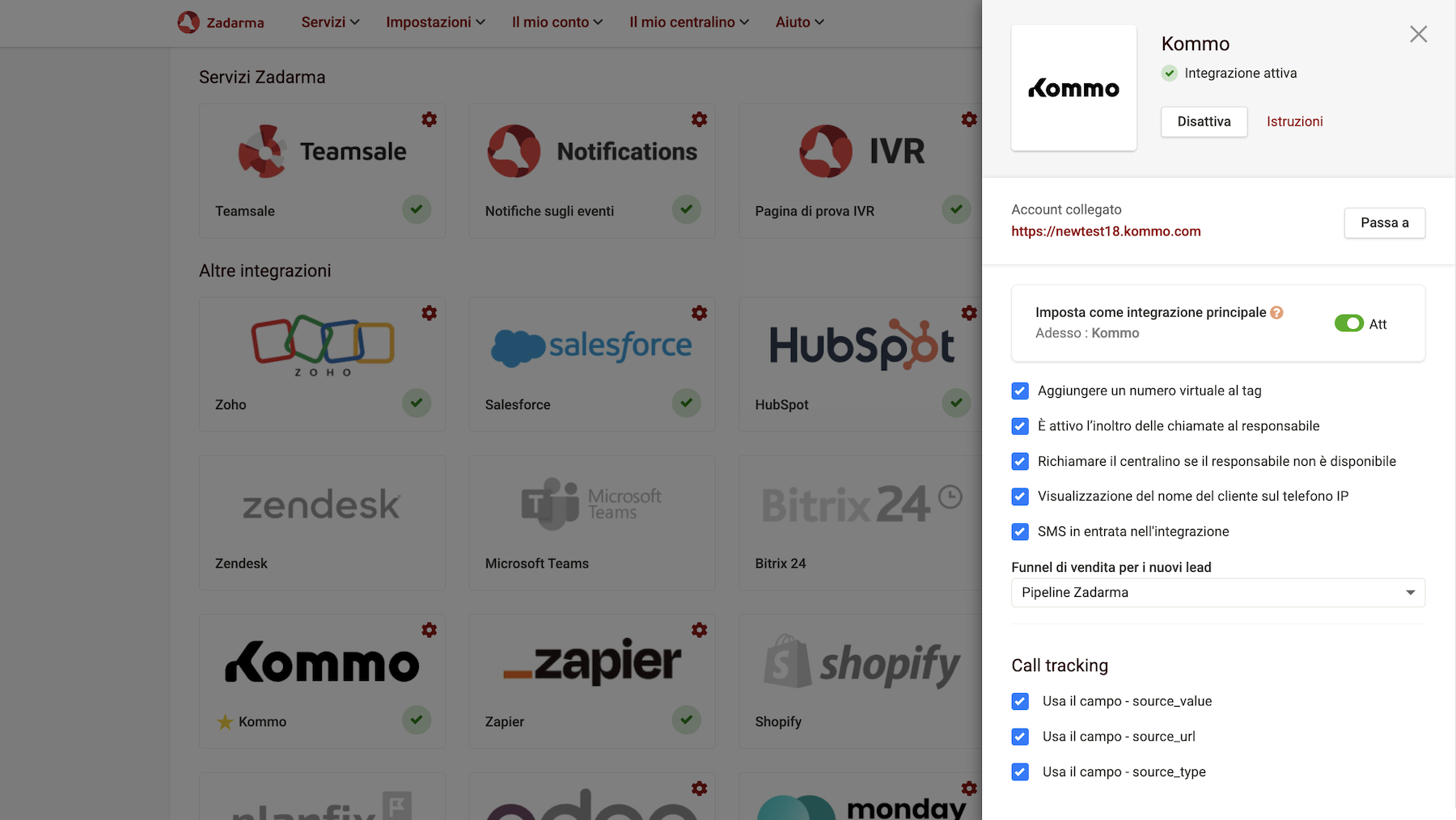Click the star icon beside Kommo
Viewport: 1456px width, 820px height.
pyautogui.click(x=225, y=721)
